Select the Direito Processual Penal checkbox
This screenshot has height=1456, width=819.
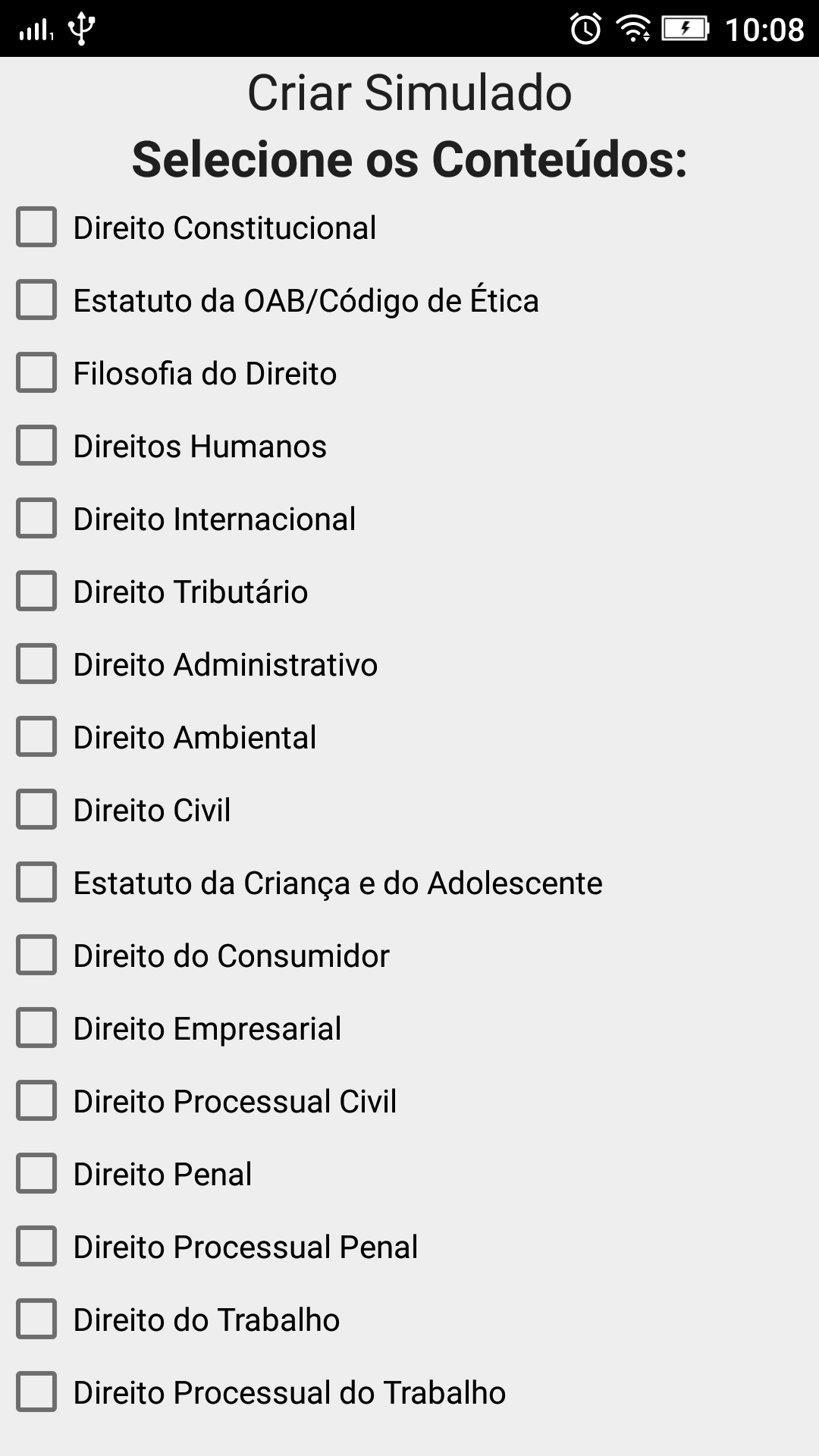pyautogui.click(x=36, y=1247)
